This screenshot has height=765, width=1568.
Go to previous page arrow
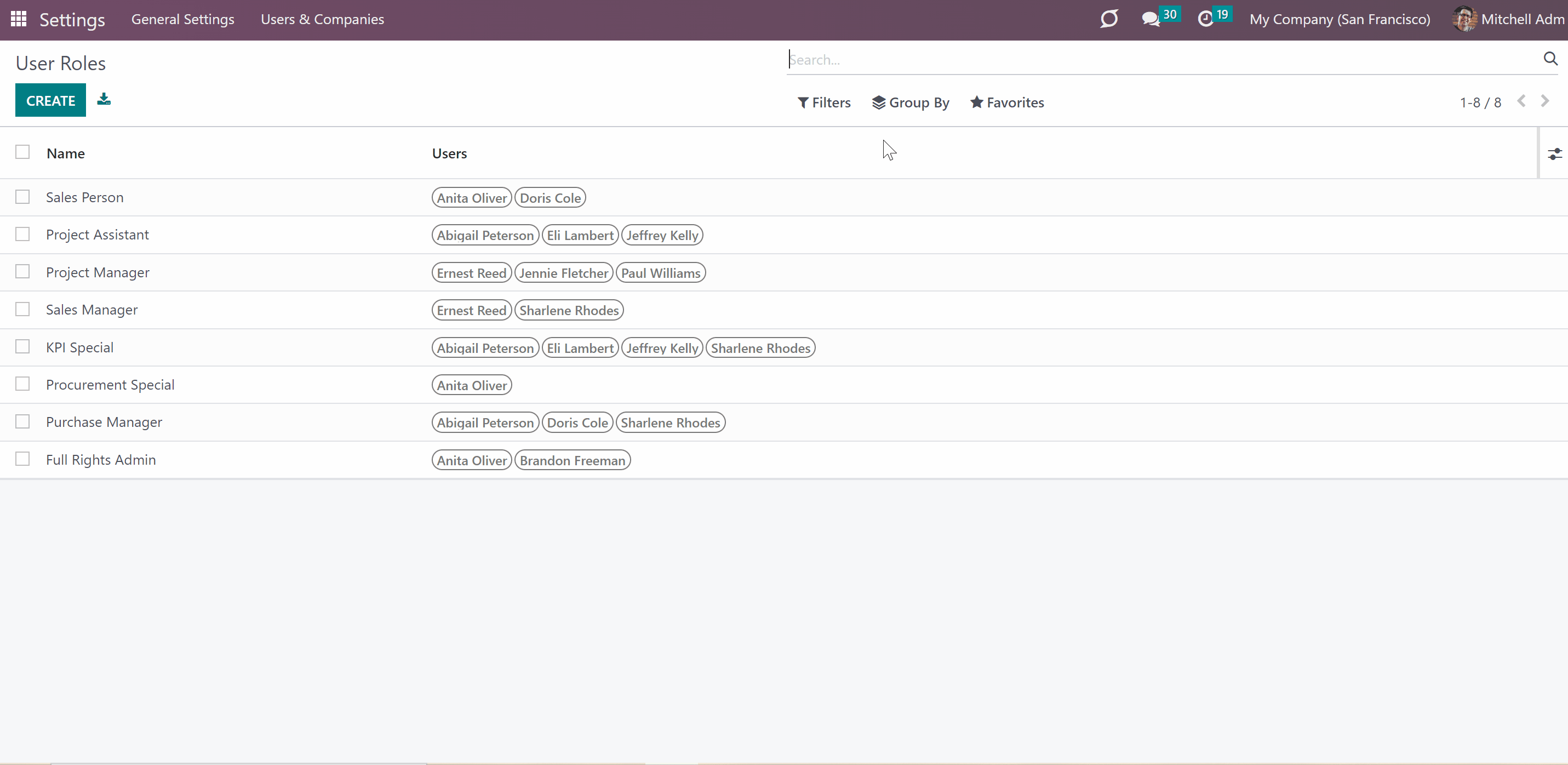1521,101
